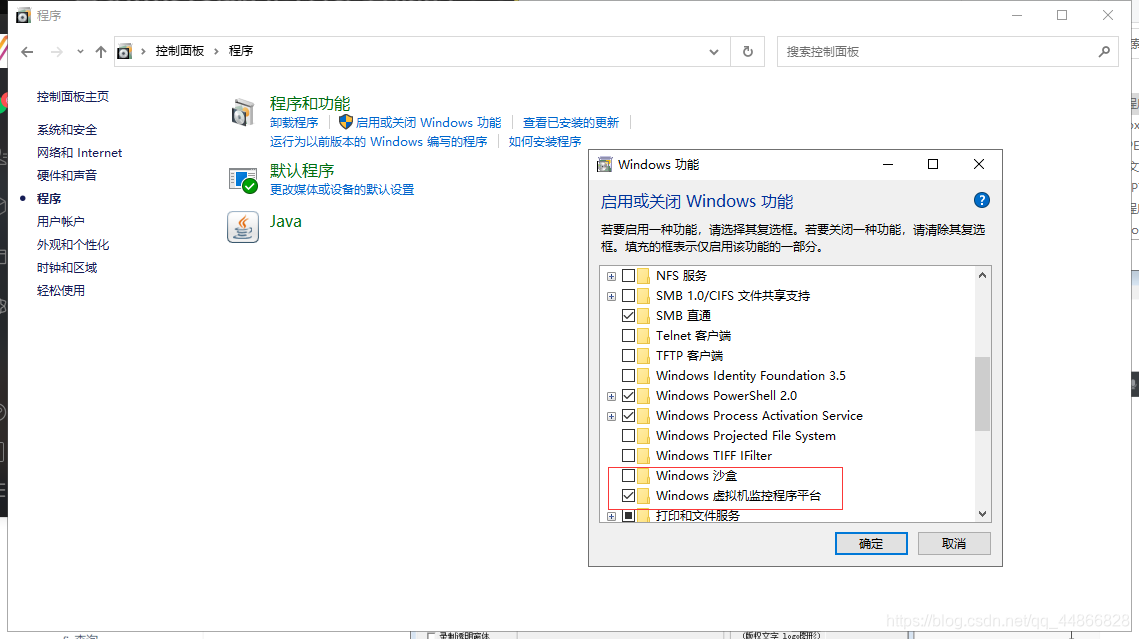Toggle 打印和文件服务 checkbox

pyautogui.click(x=628, y=516)
